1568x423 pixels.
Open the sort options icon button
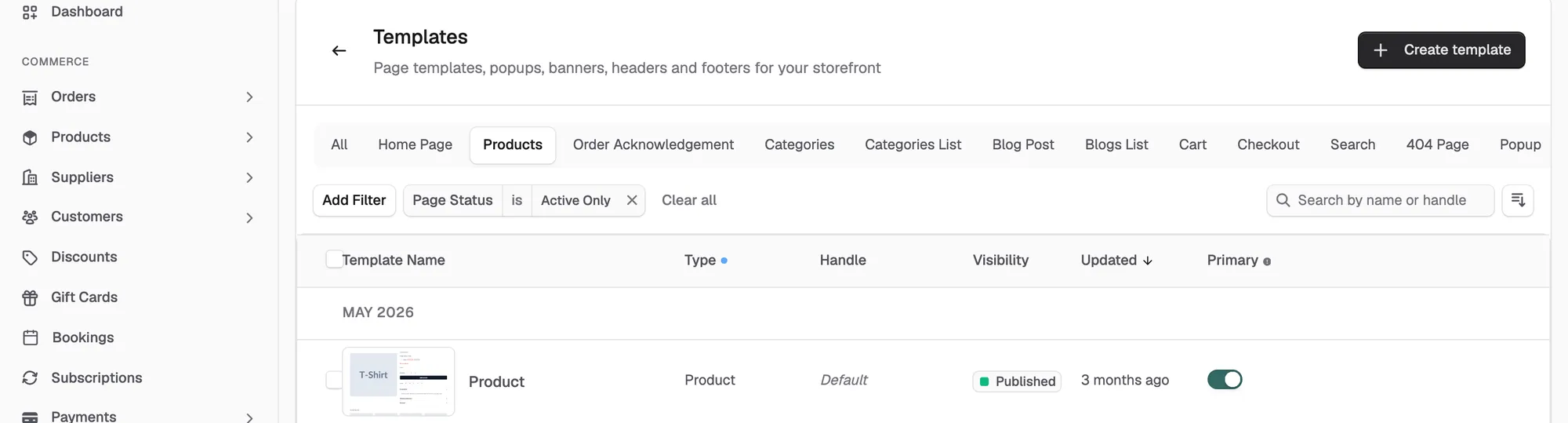[x=1518, y=200]
